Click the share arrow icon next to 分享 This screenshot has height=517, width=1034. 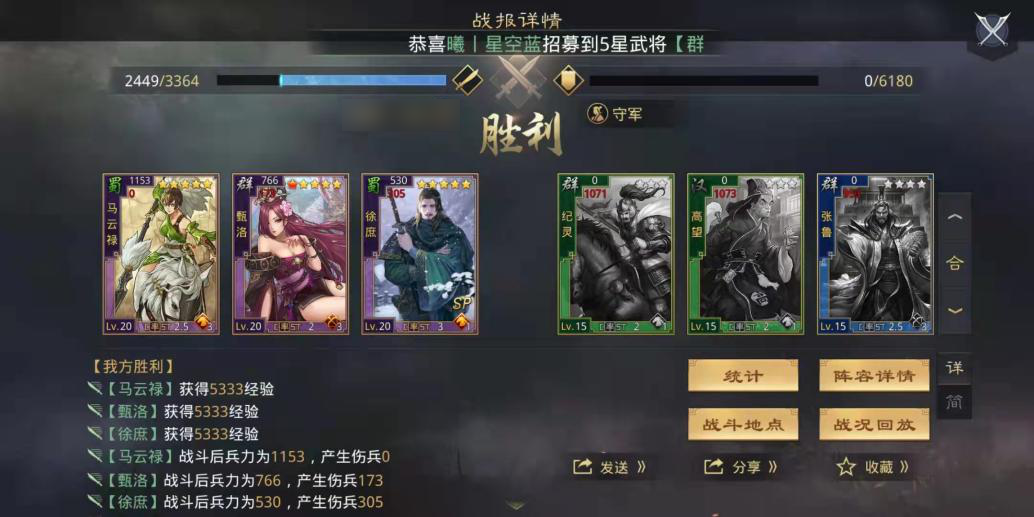coord(714,468)
